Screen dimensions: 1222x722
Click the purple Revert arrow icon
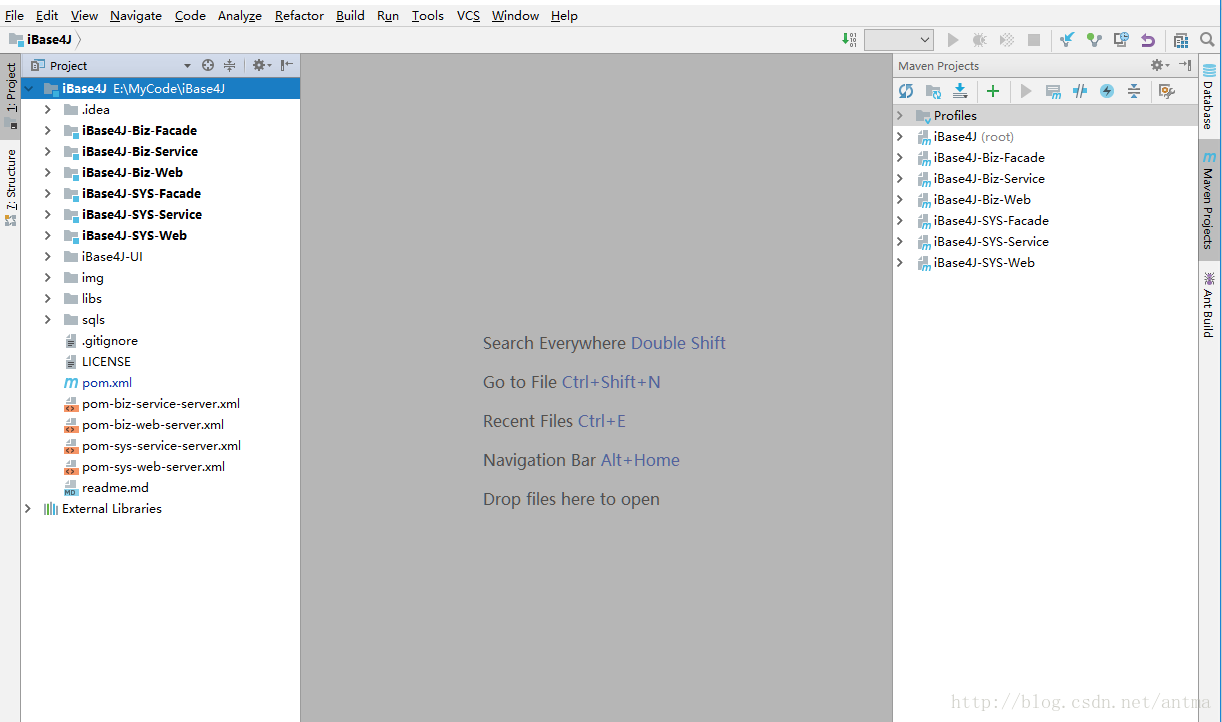click(1148, 40)
